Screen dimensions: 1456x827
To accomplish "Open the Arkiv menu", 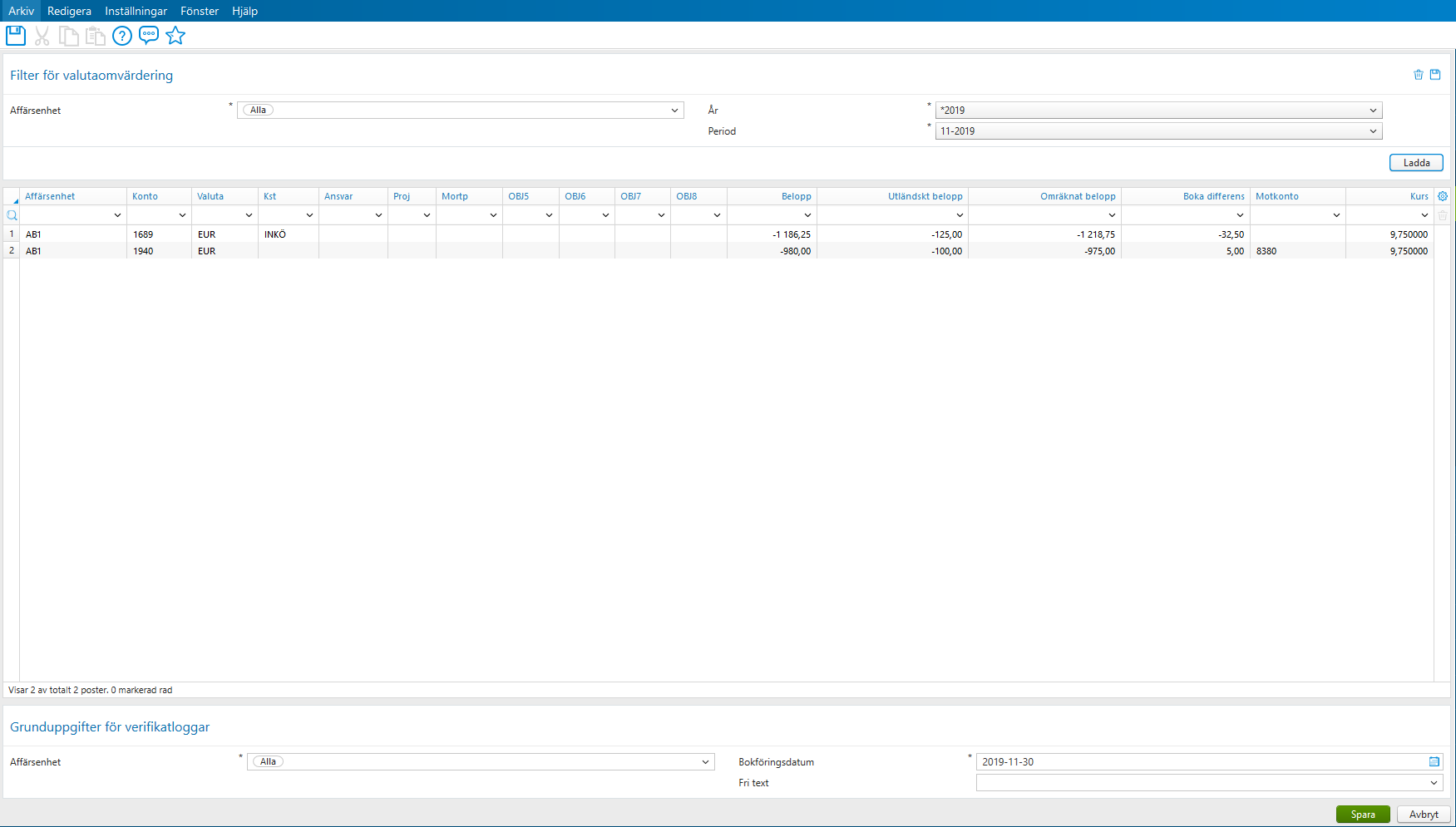I will [21, 11].
